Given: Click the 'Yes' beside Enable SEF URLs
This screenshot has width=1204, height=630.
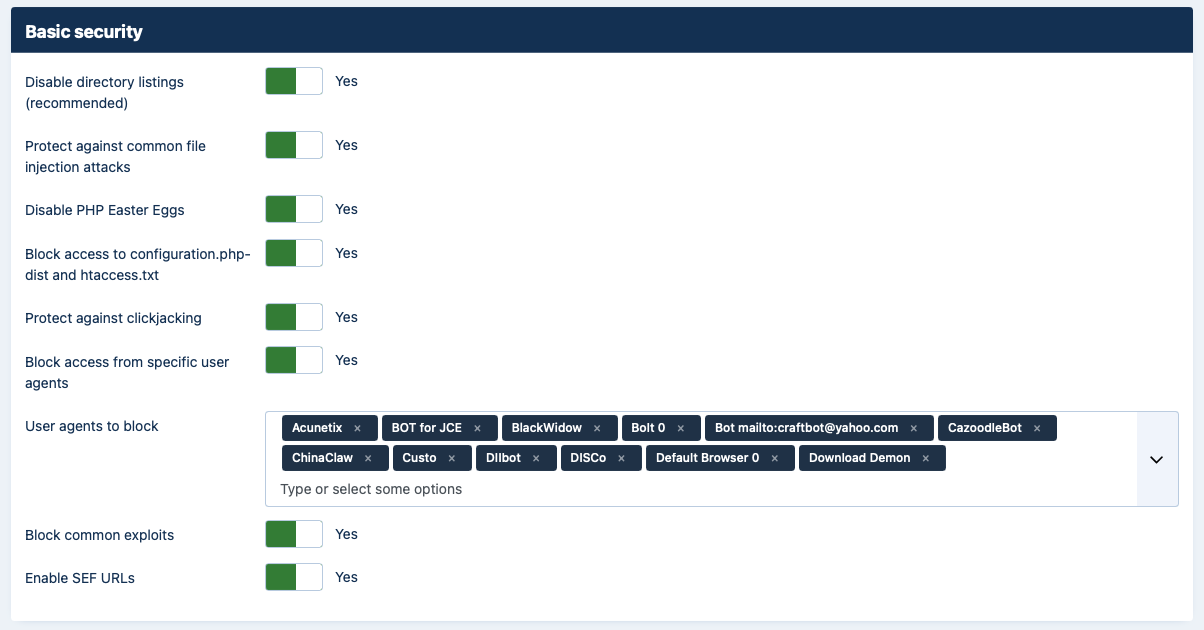Looking at the screenshot, I should click(x=346, y=577).
